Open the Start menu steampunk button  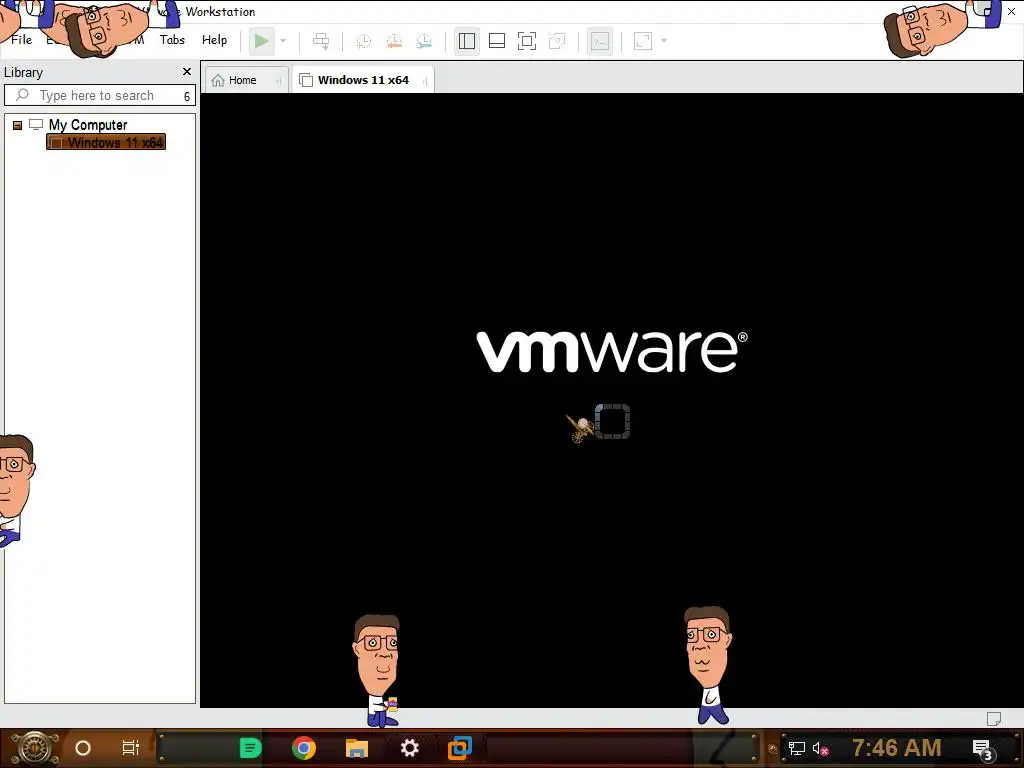point(34,748)
